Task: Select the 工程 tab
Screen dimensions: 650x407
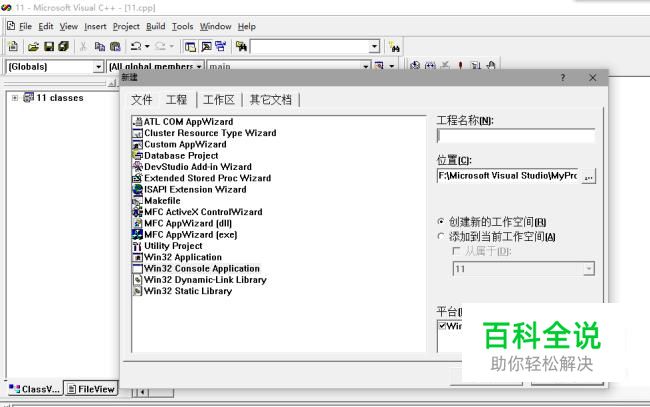Action: coord(177,100)
